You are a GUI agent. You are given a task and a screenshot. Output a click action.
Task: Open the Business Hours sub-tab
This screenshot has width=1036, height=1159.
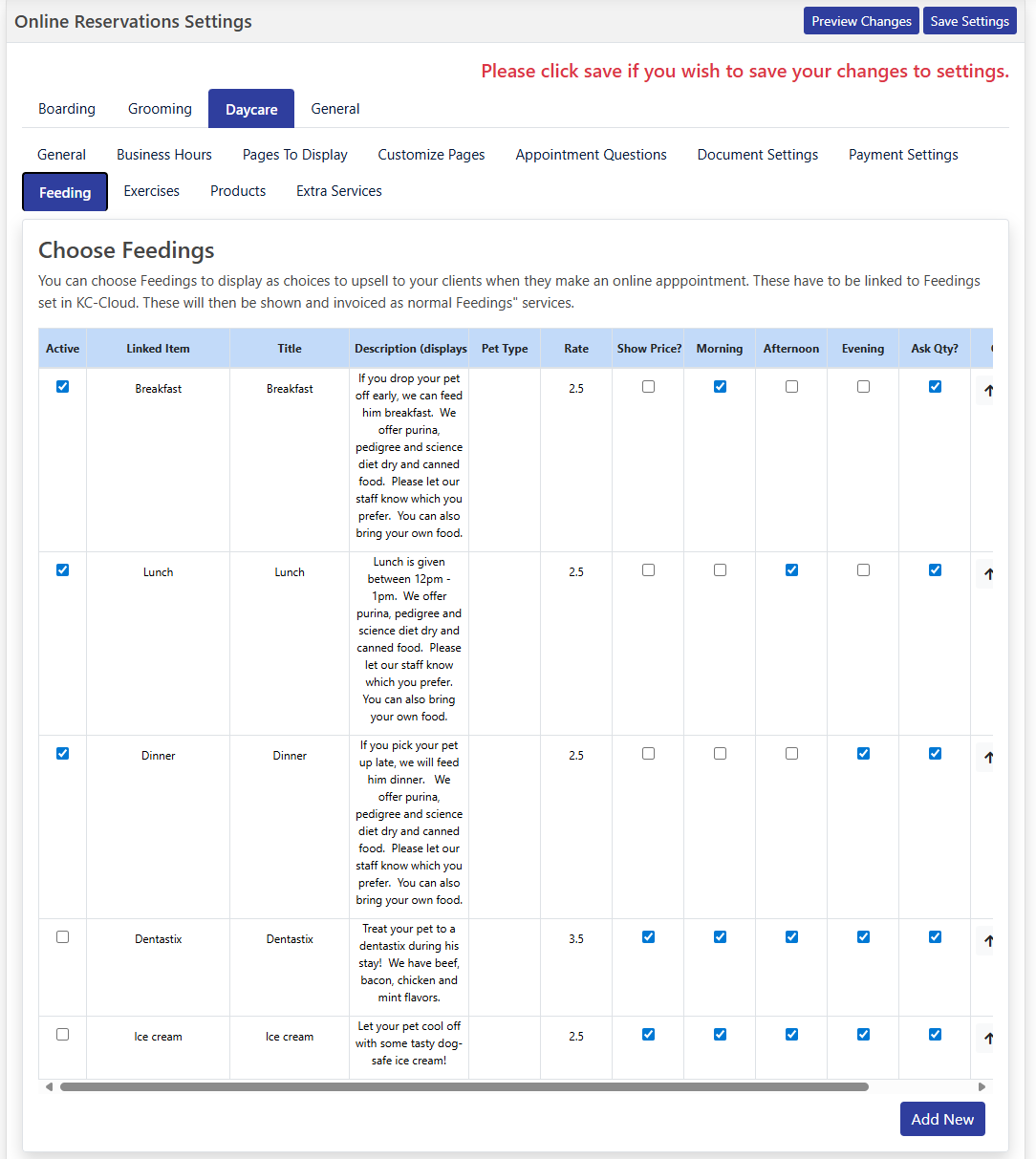[164, 155]
